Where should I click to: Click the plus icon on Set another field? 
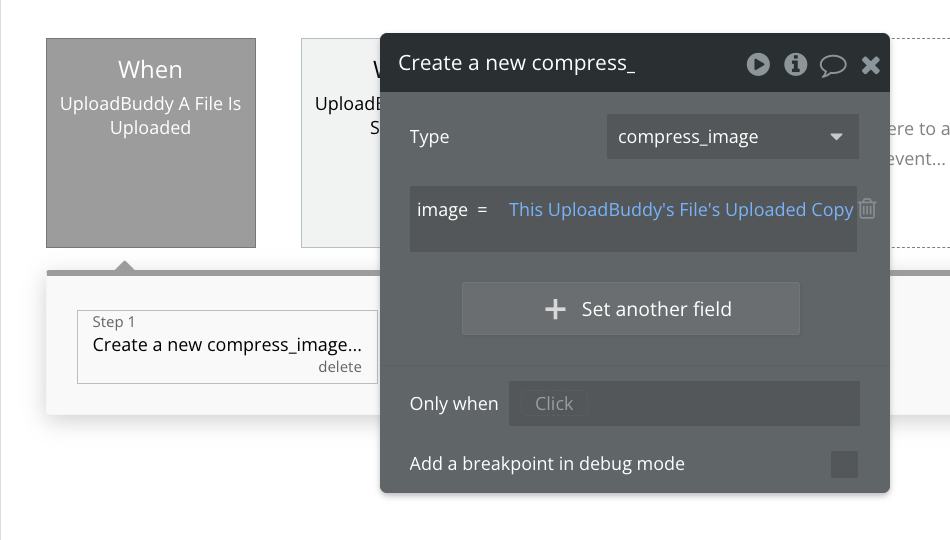555,309
